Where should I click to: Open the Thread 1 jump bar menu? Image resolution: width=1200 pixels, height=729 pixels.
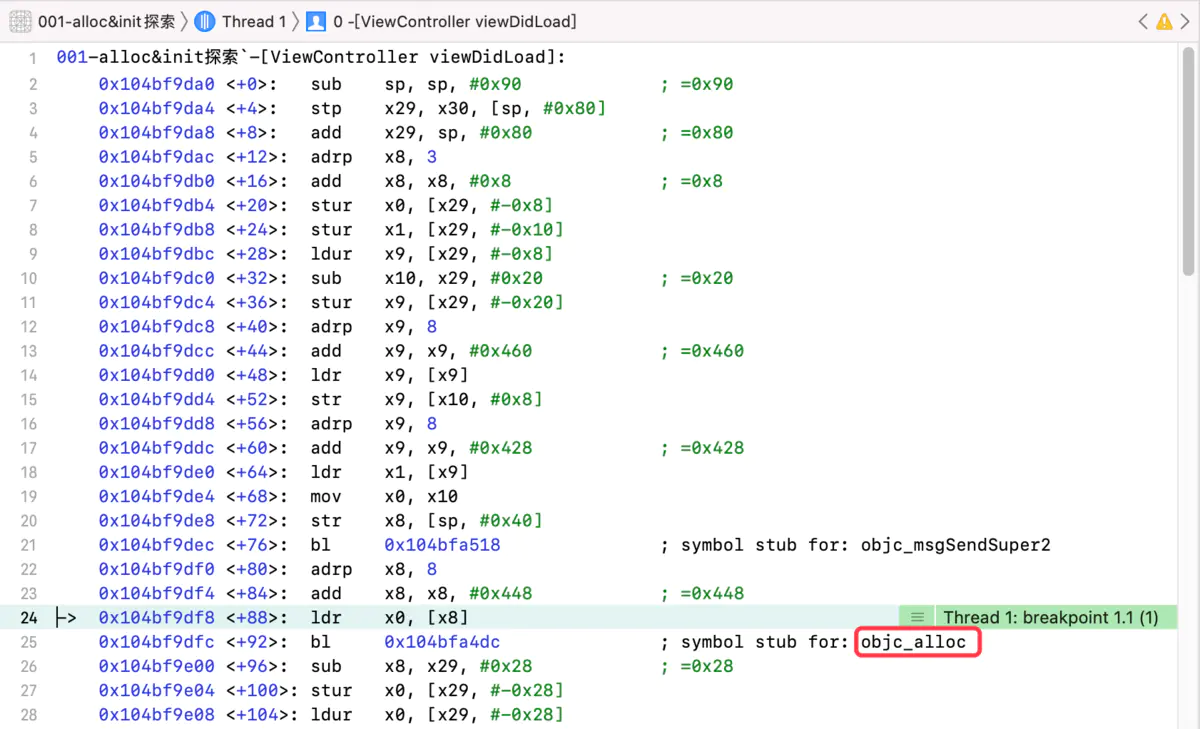click(254, 21)
